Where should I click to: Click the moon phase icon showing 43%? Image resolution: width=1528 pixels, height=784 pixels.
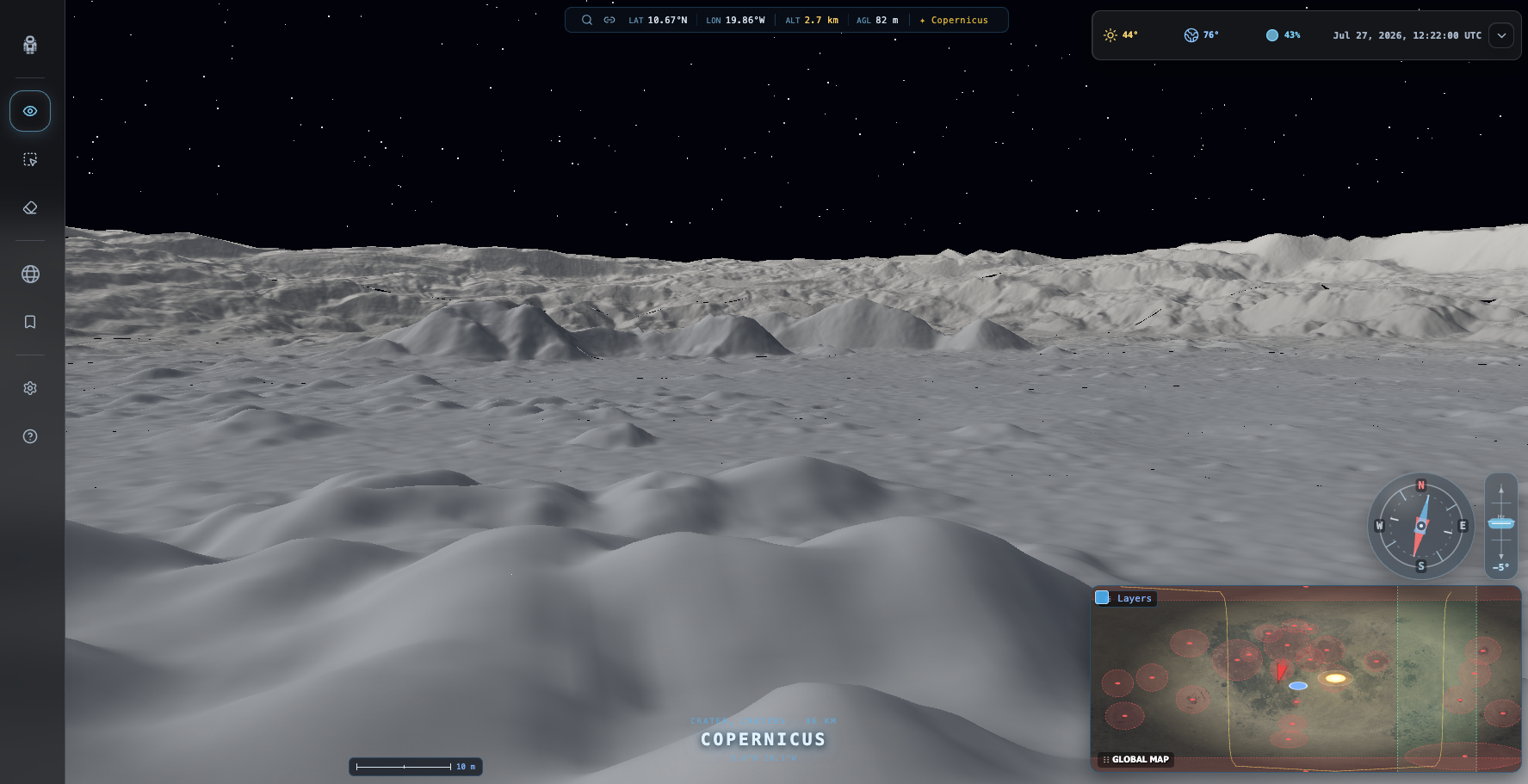coord(1272,35)
